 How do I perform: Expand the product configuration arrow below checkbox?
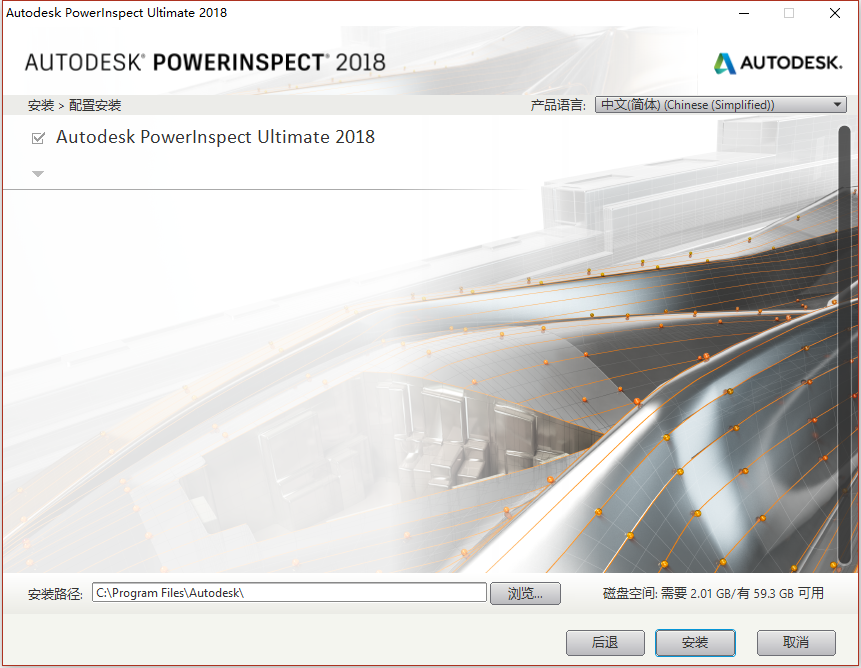38,174
